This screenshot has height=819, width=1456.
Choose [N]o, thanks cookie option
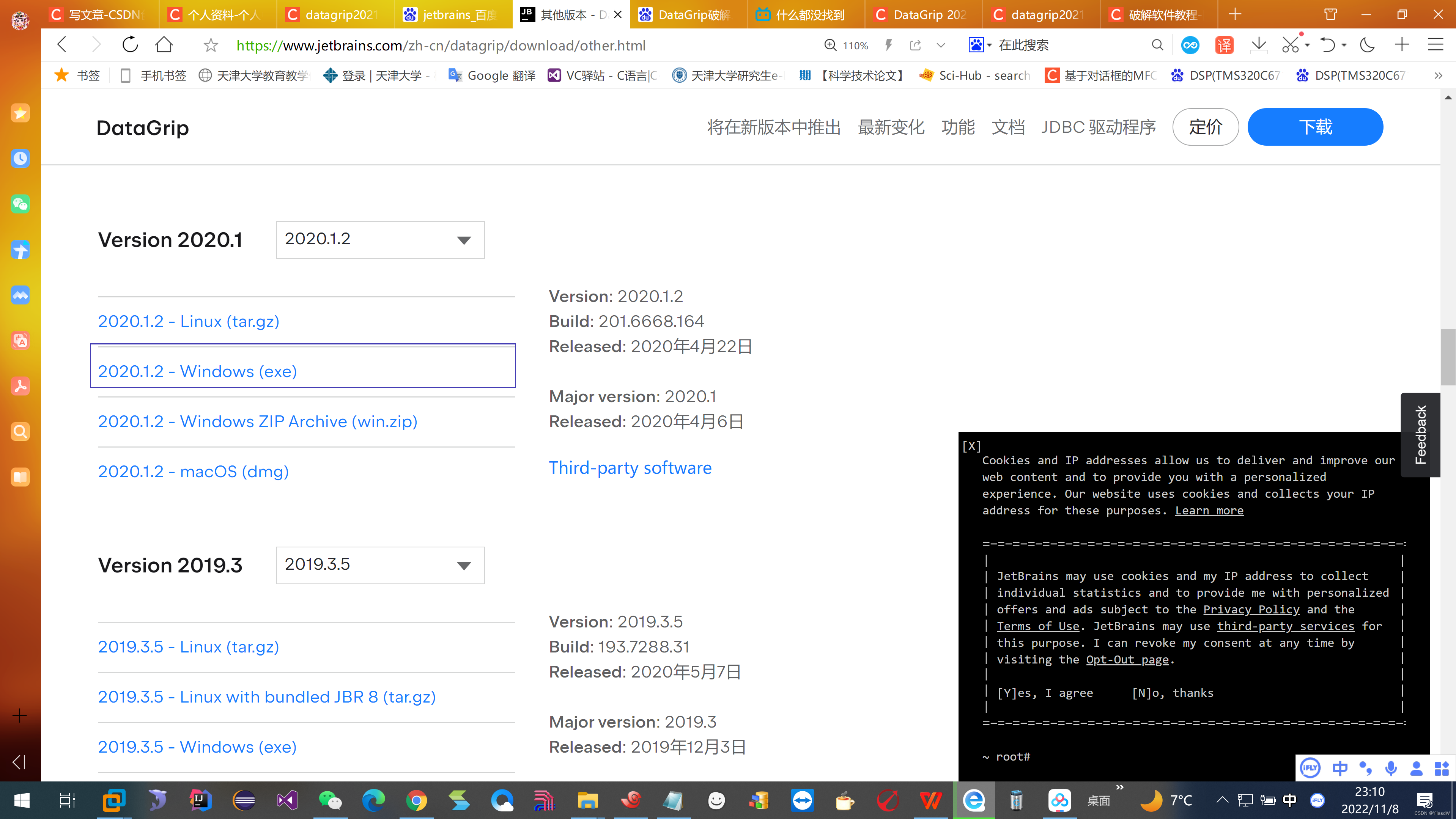click(1173, 693)
